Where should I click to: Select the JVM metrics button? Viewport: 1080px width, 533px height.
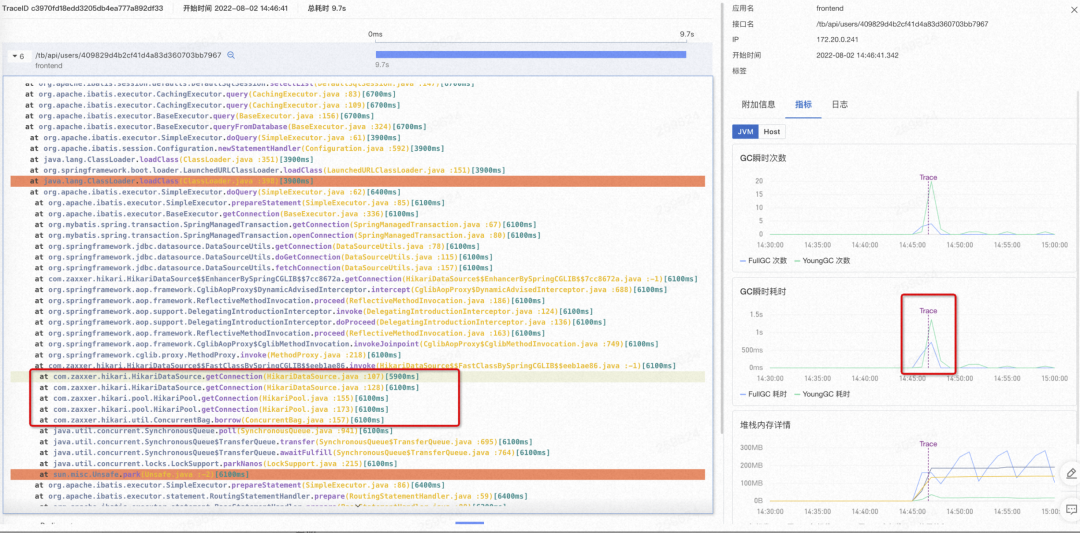[x=745, y=131]
